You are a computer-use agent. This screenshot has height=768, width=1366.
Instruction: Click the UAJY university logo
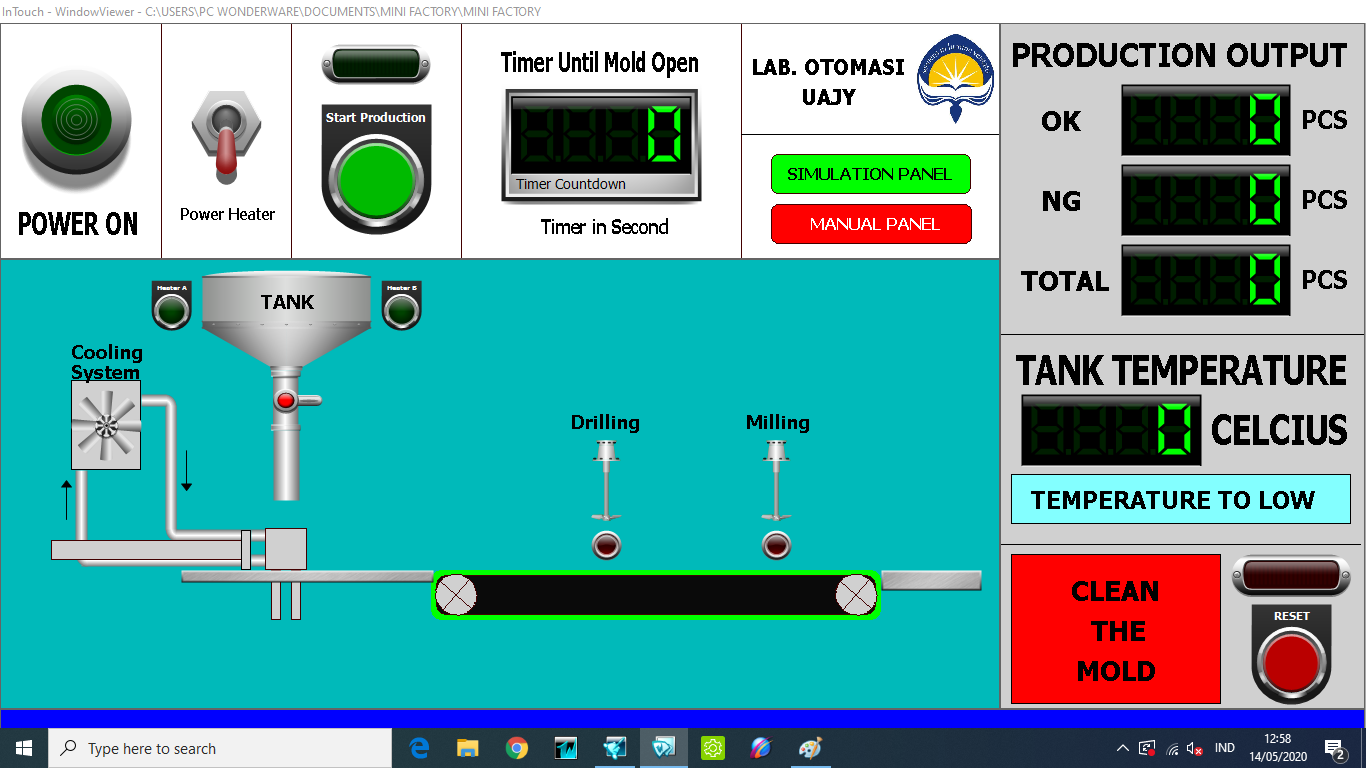955,78
